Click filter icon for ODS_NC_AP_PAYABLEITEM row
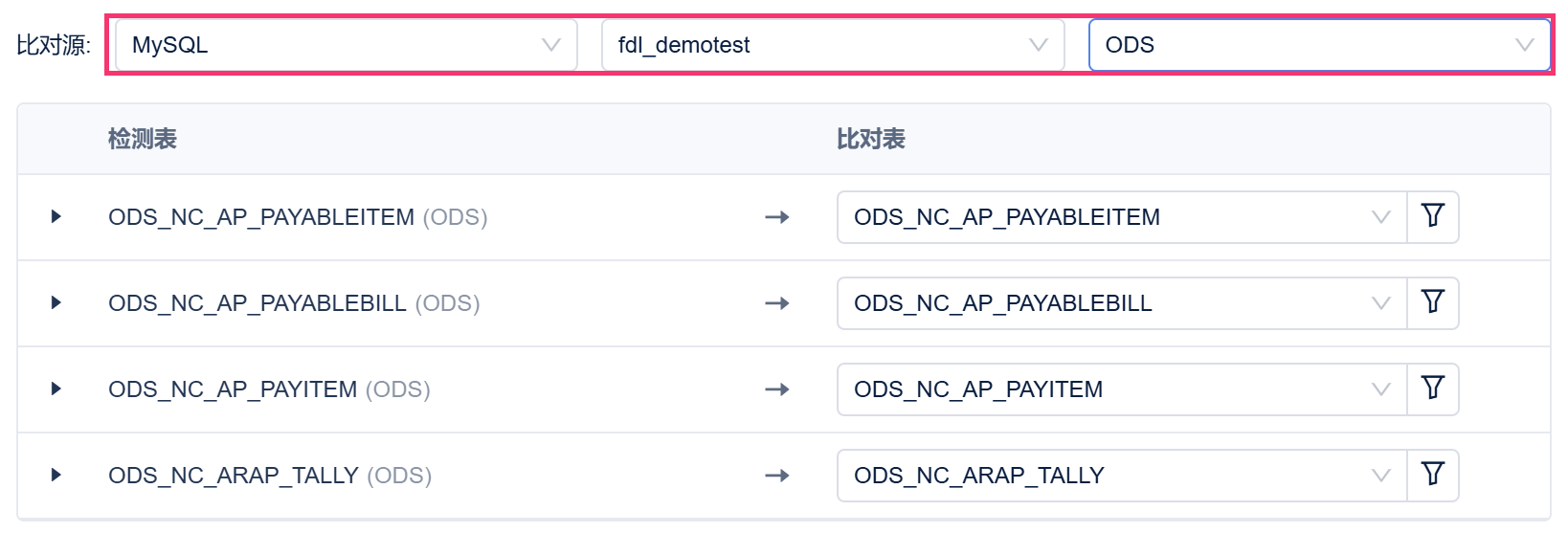Image resolution: width=1568 pixels, height=533 pixels. pyautogui.click(x=1432, y=216)
